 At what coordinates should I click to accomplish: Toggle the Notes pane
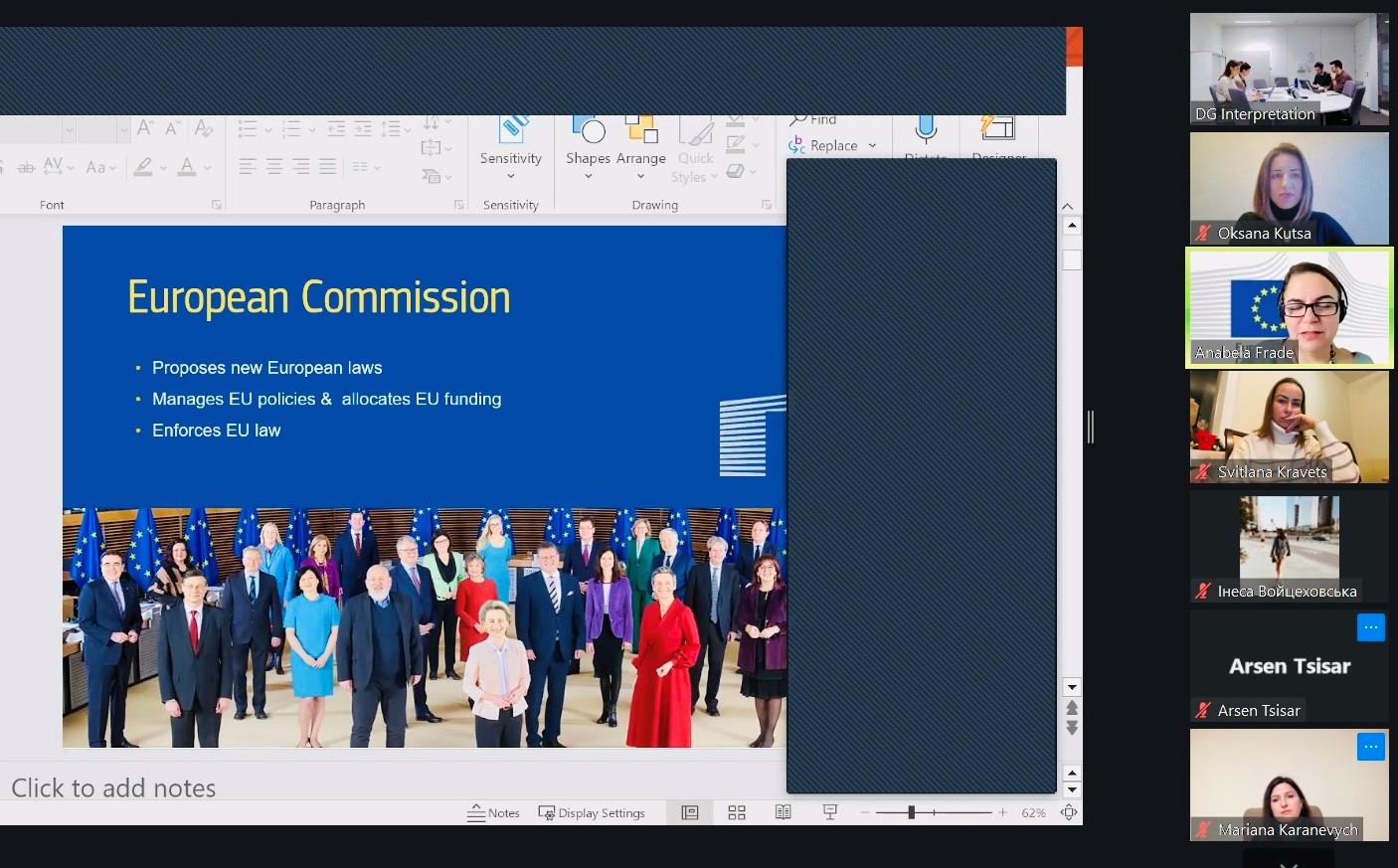point(493,812)
